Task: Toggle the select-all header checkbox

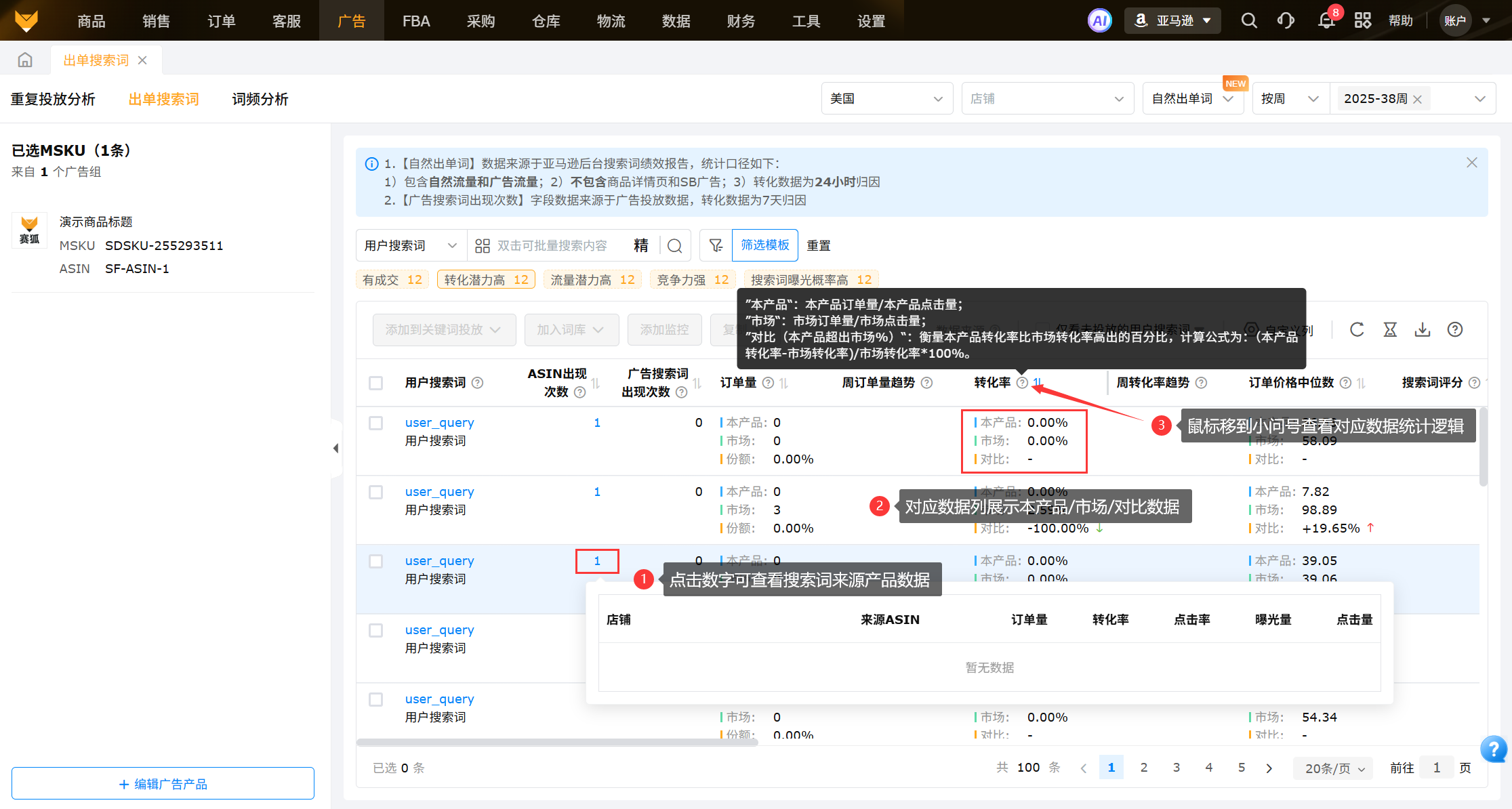Action: 376,383
